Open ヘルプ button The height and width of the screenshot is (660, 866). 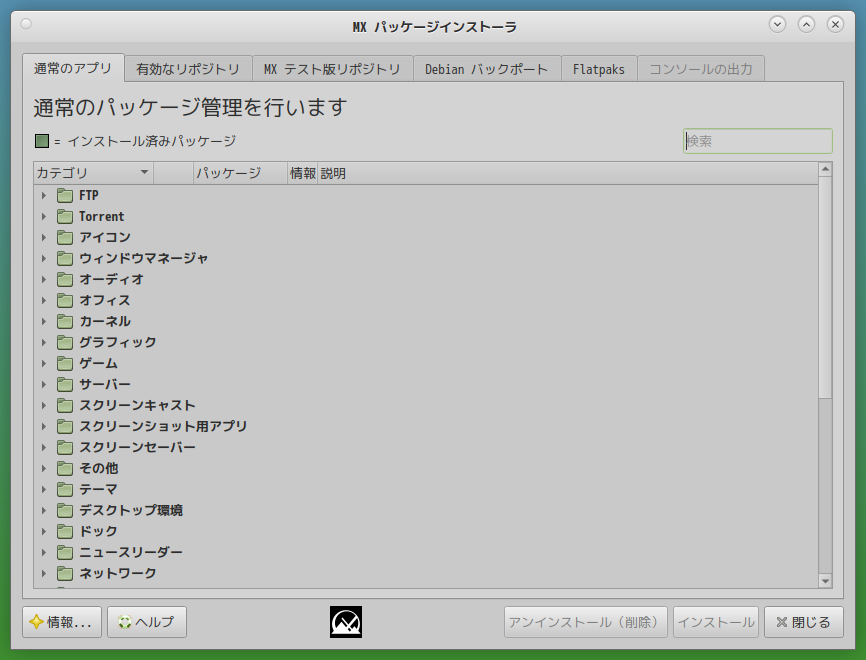147,622
